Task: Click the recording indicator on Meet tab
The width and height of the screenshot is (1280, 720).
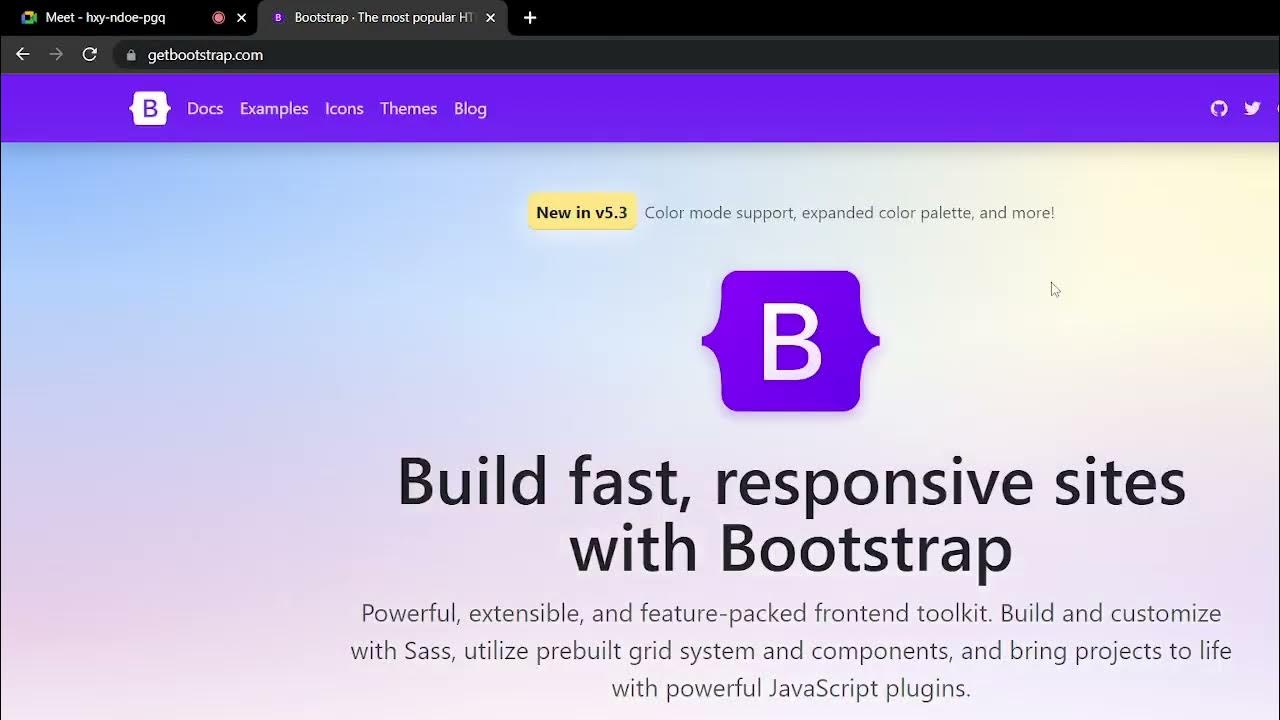Action: click(219, 18)
